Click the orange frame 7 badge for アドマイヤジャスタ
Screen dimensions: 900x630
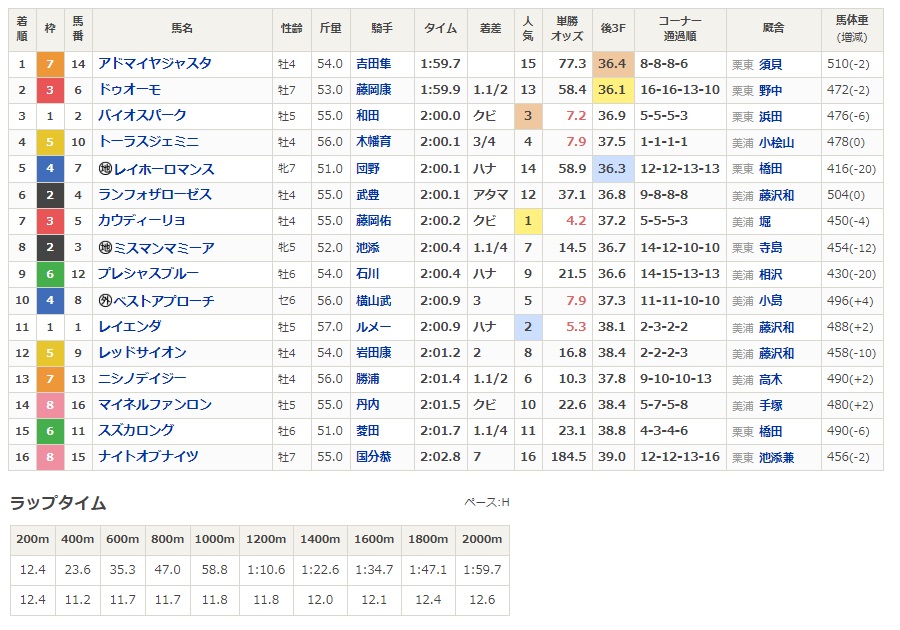pyautogui.click(x=50, y=64)
